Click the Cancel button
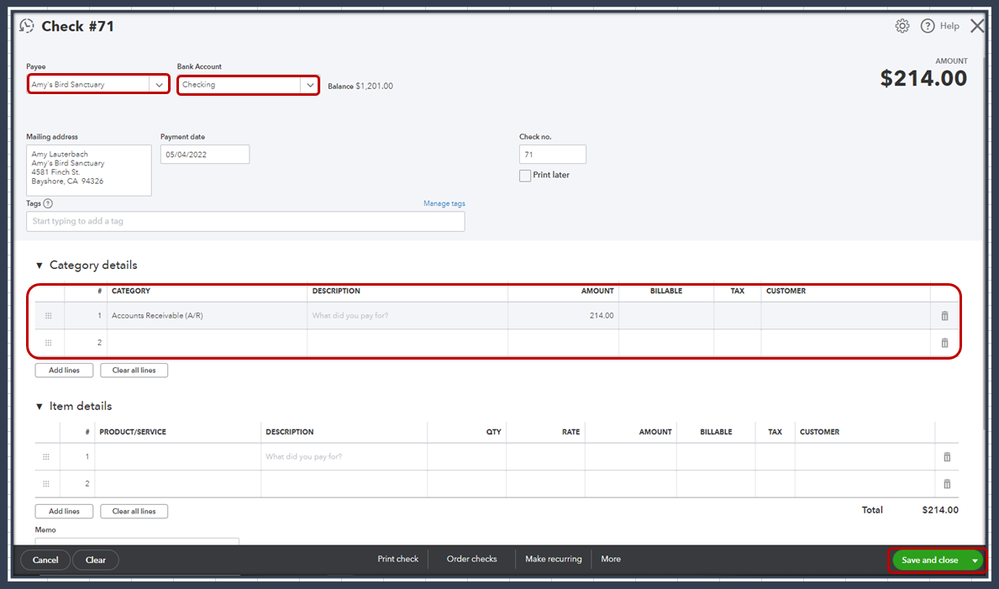Screen dimensions: 999x589 coord(45,560)
